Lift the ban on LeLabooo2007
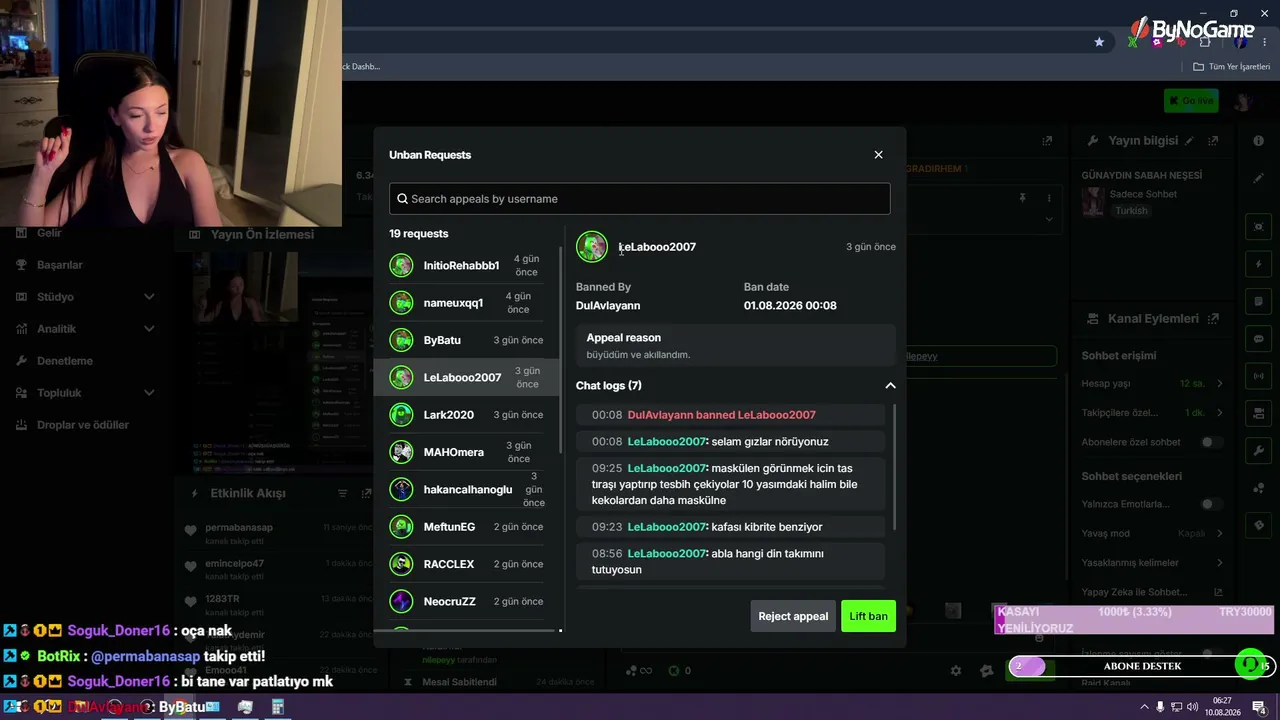The width and height of the screenshot is (1280, 720). pos(868,616)
